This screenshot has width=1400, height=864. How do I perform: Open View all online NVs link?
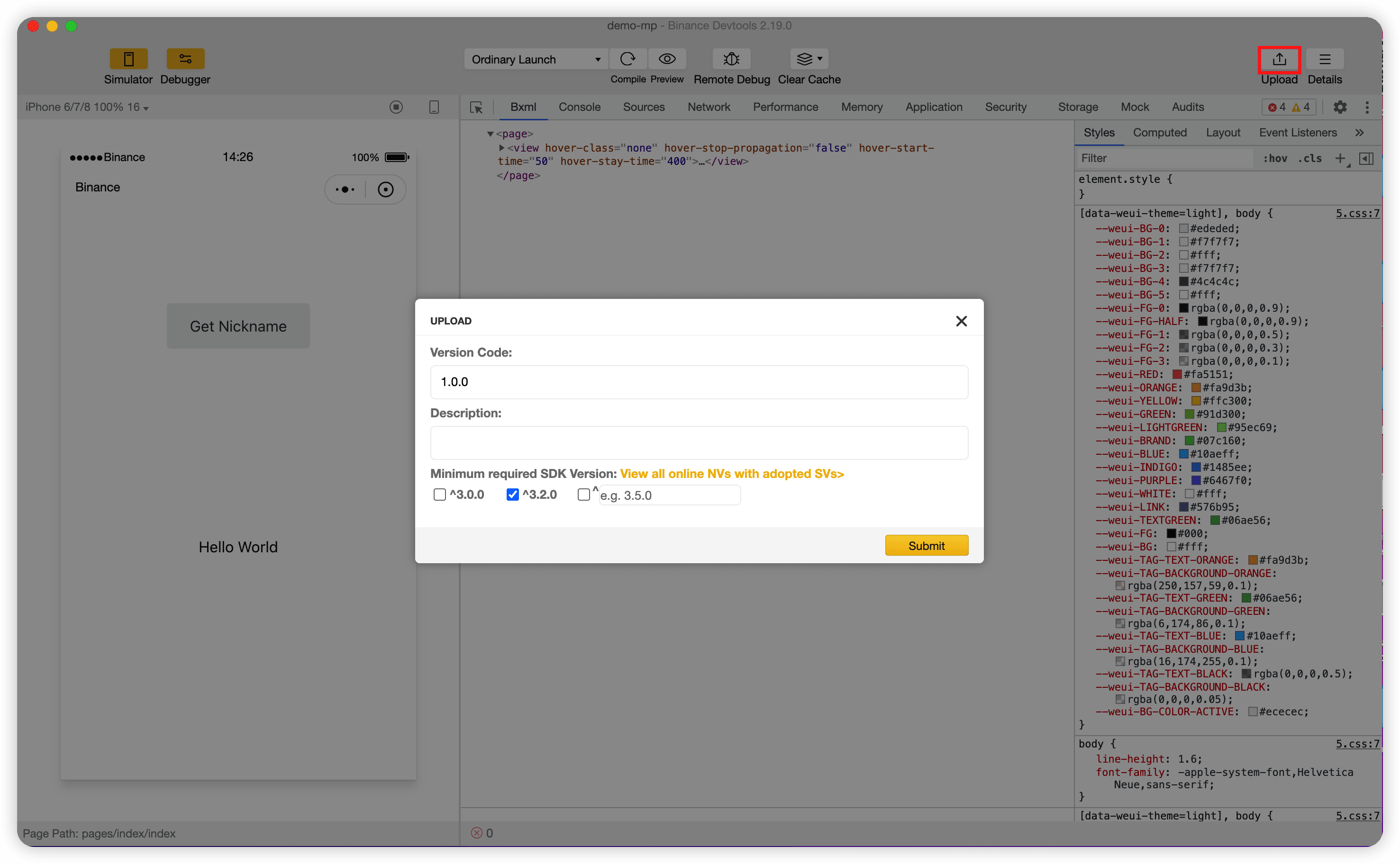tap(732, 474)
